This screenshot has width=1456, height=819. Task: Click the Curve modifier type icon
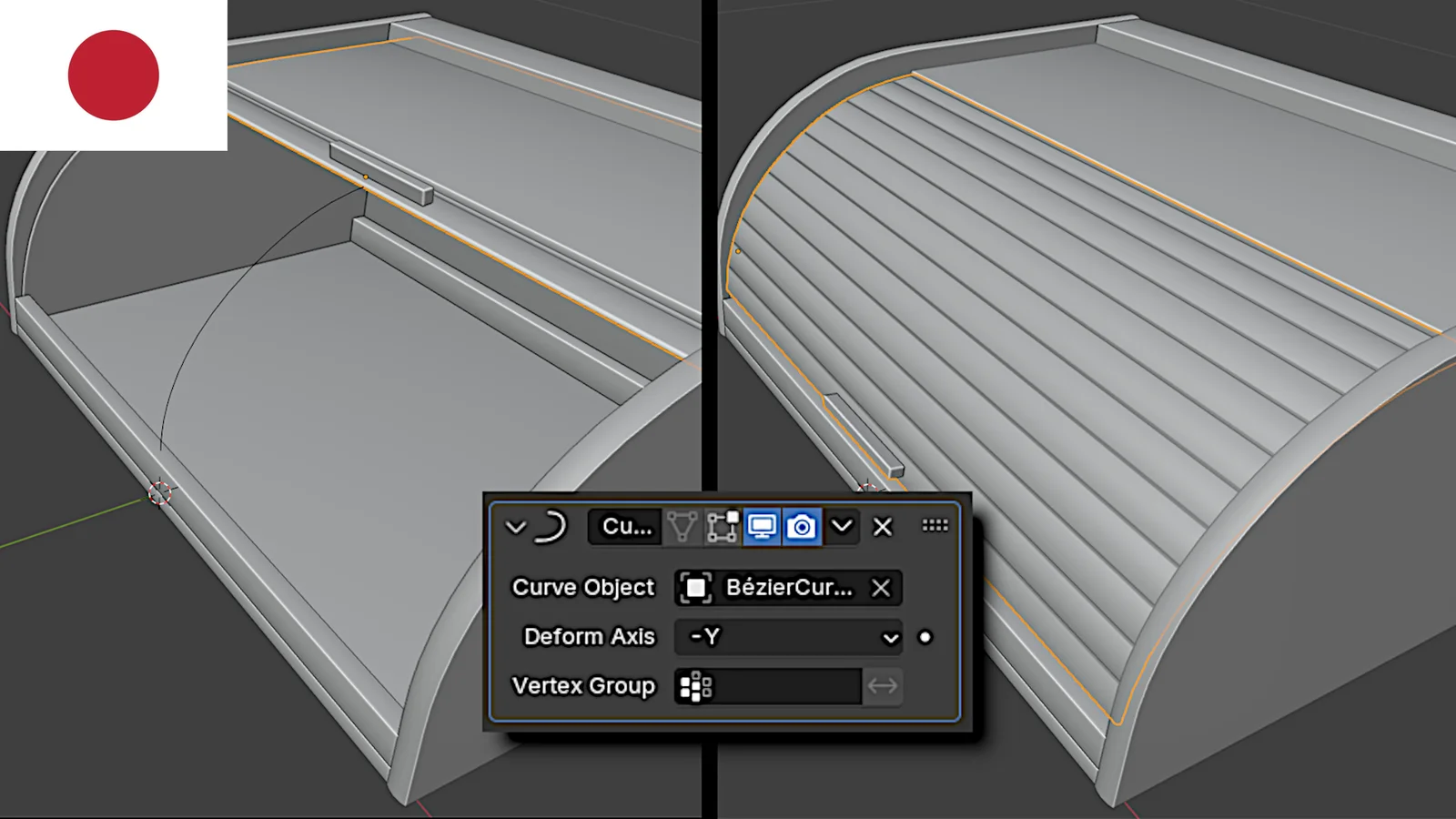click(551, 527)
